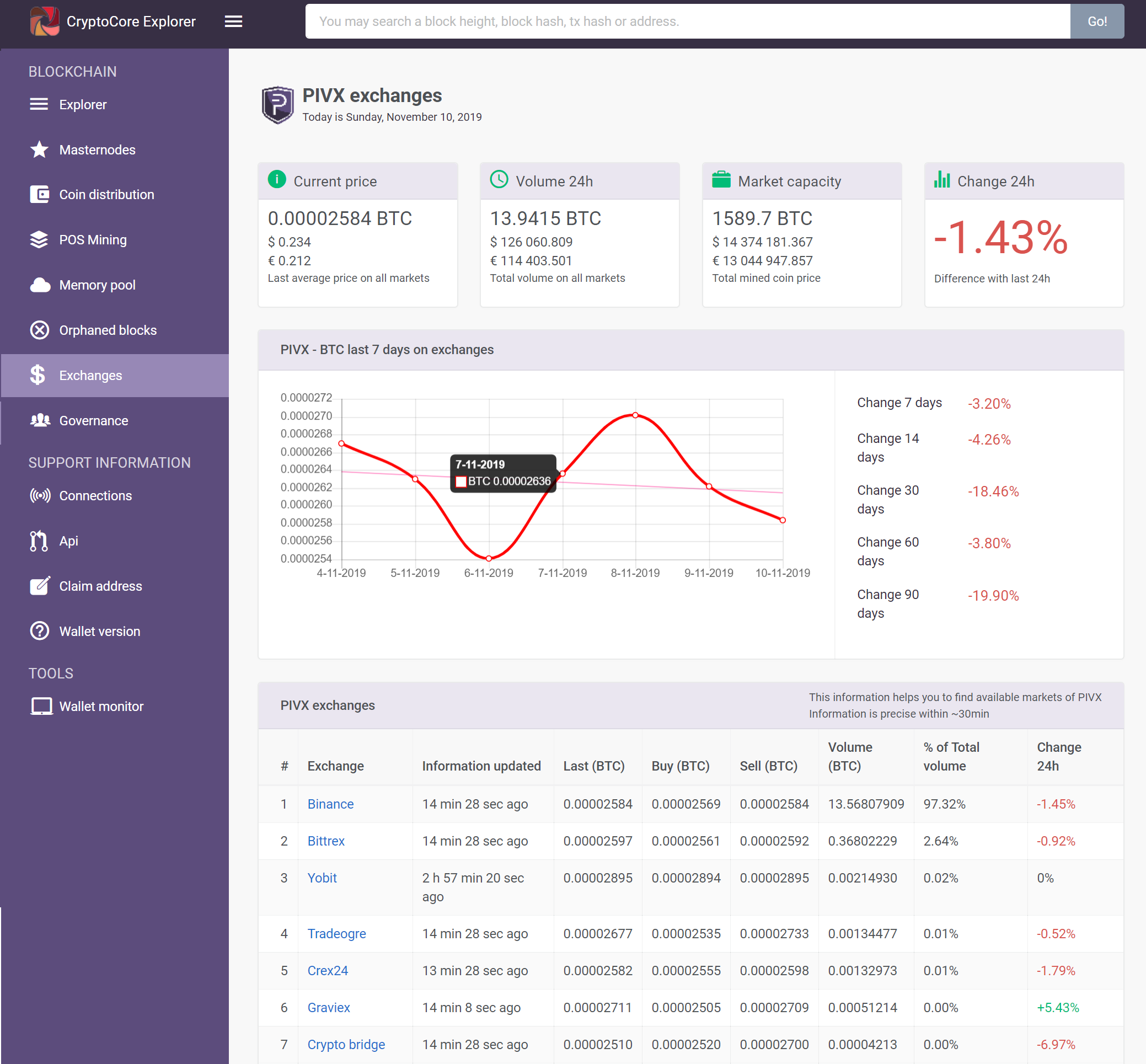Viewport: 1146px width, 1064px height.
Task: Open the Crex24 exchange link
Action: (328, 970)
